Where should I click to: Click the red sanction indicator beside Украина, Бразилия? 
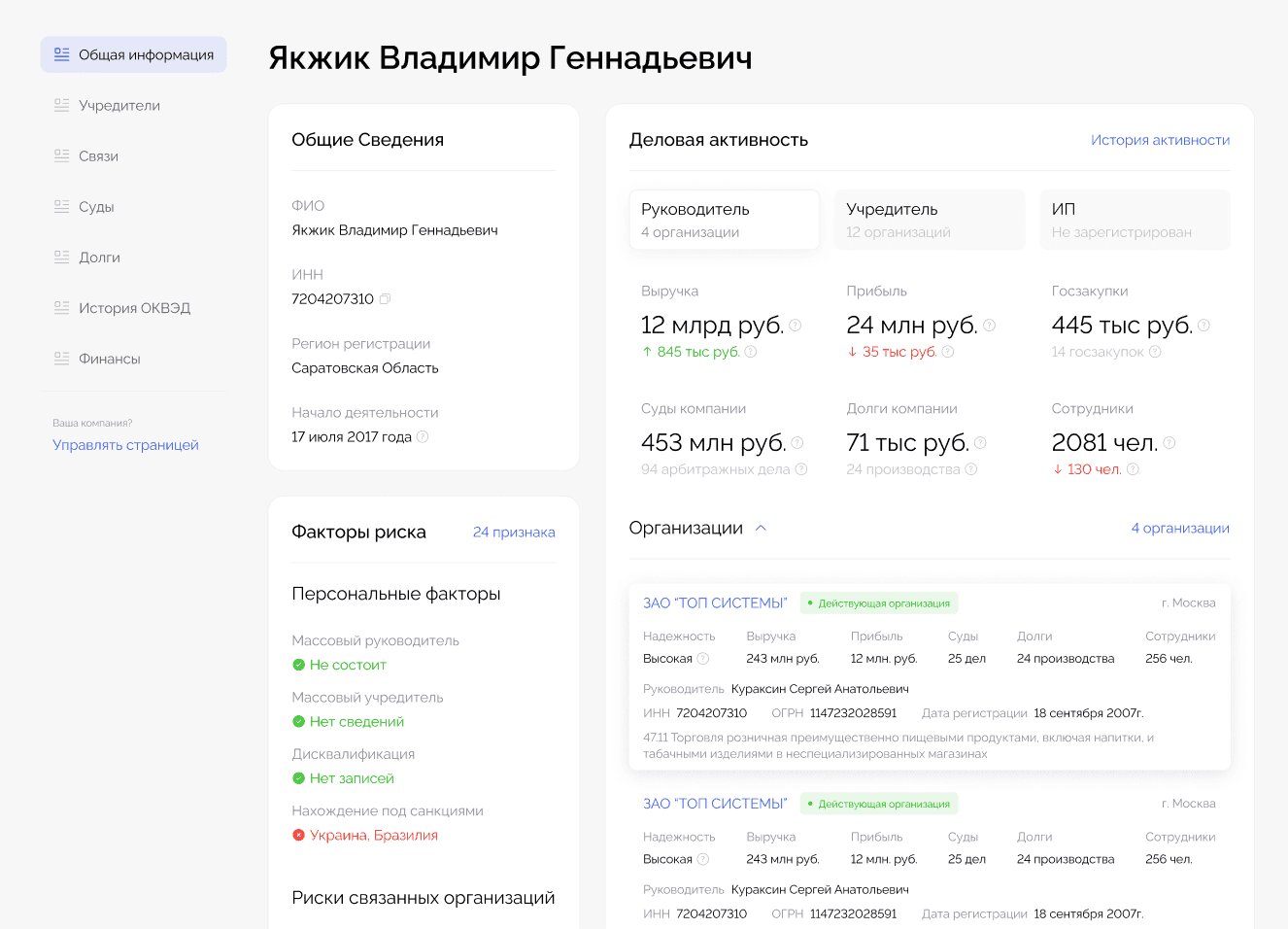[297, 834]
